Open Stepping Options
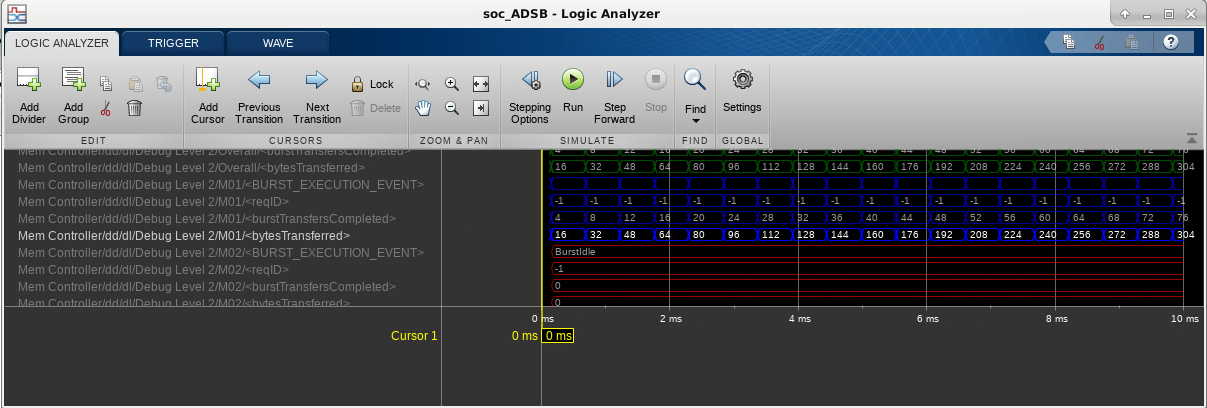The image size is (1207, 408). tap(530, 96)
